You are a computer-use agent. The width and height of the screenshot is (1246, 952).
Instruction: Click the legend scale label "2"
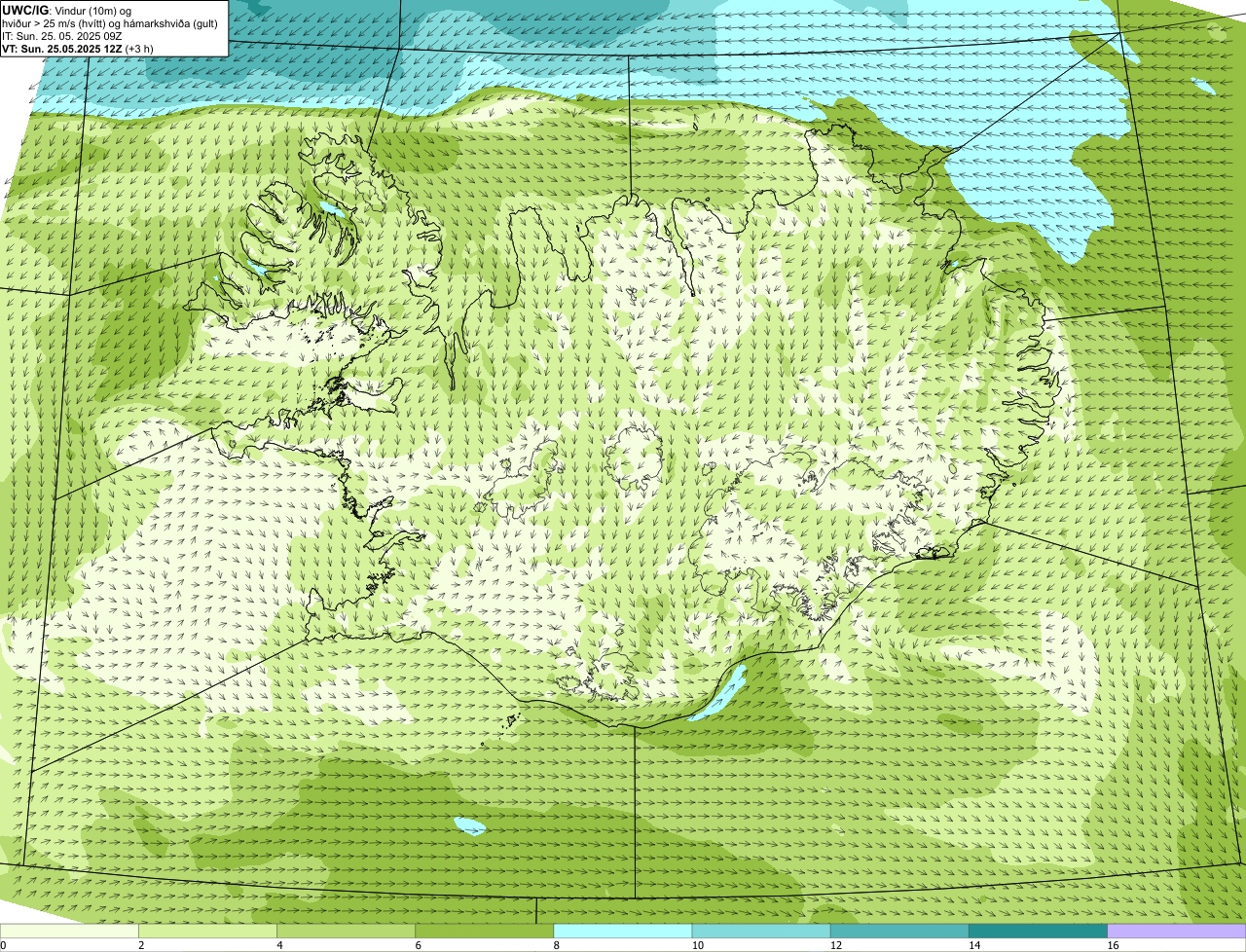point(141,945)
